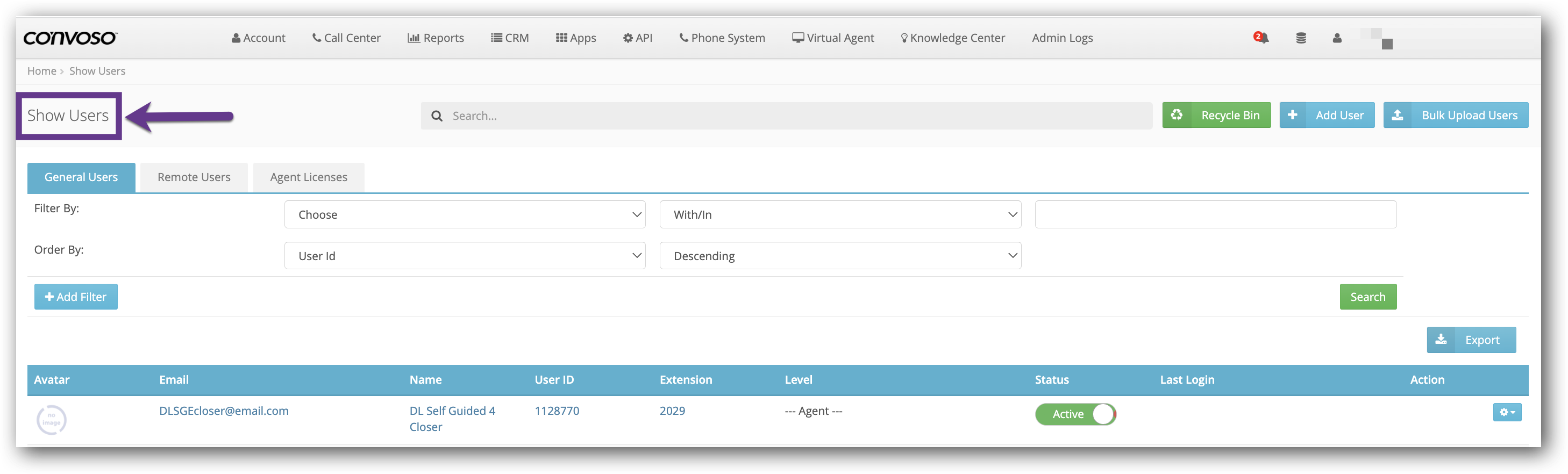Click the magnifier icon in search bar
This screenshot has width=1568, height=474.
coord(437,116)
